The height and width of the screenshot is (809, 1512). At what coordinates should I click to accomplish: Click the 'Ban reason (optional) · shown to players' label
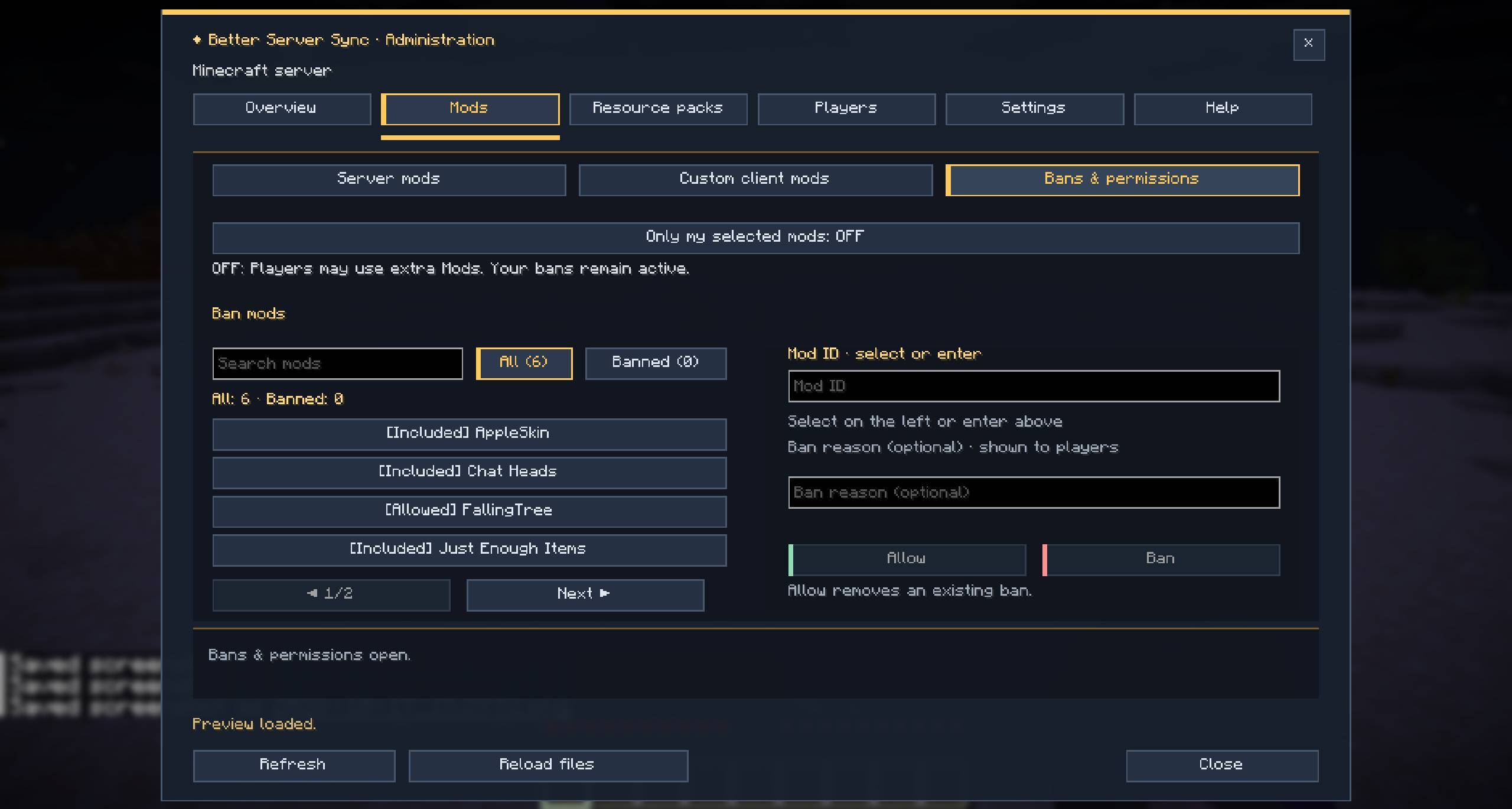point(953,447)
